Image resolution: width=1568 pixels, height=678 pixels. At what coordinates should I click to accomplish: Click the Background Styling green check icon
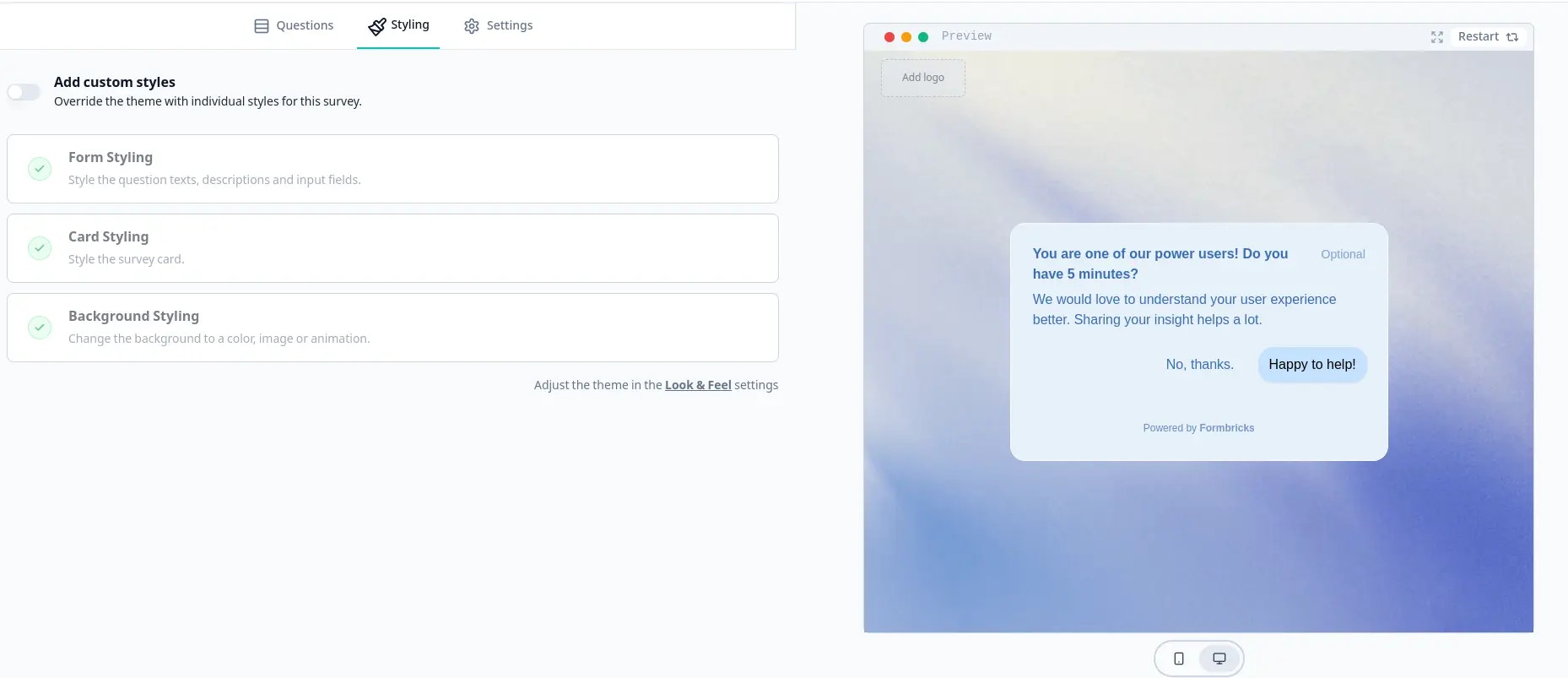(40, 328)
